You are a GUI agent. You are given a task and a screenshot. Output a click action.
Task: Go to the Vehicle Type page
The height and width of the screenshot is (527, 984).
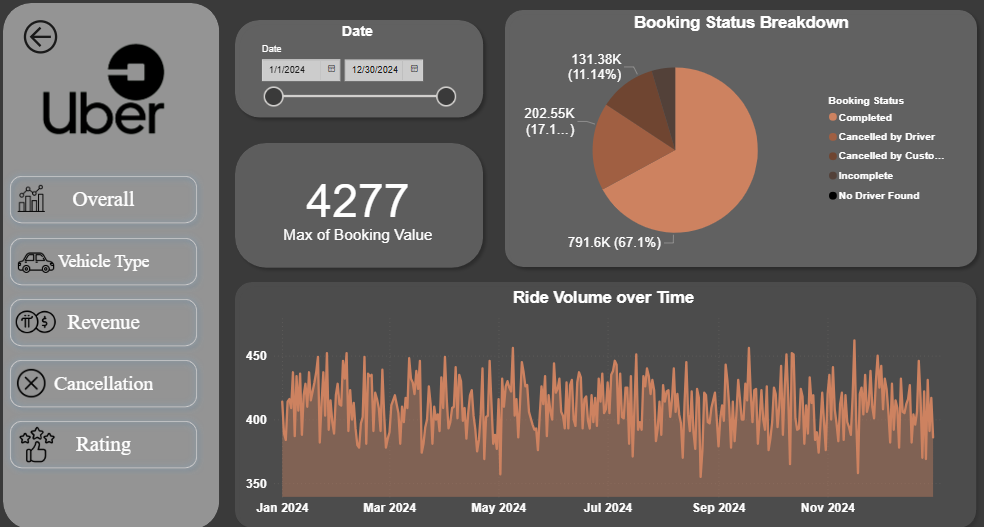pos(104,262)
